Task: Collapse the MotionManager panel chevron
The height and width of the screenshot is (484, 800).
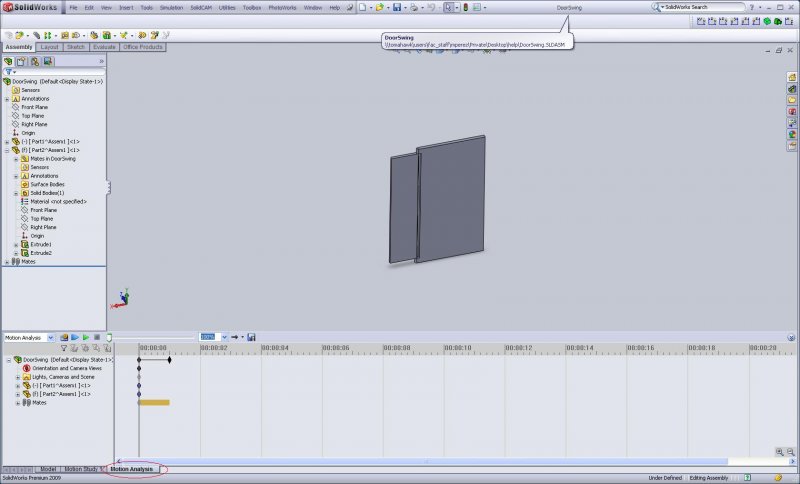Action: pyautogui.click(x=791, y=338)
